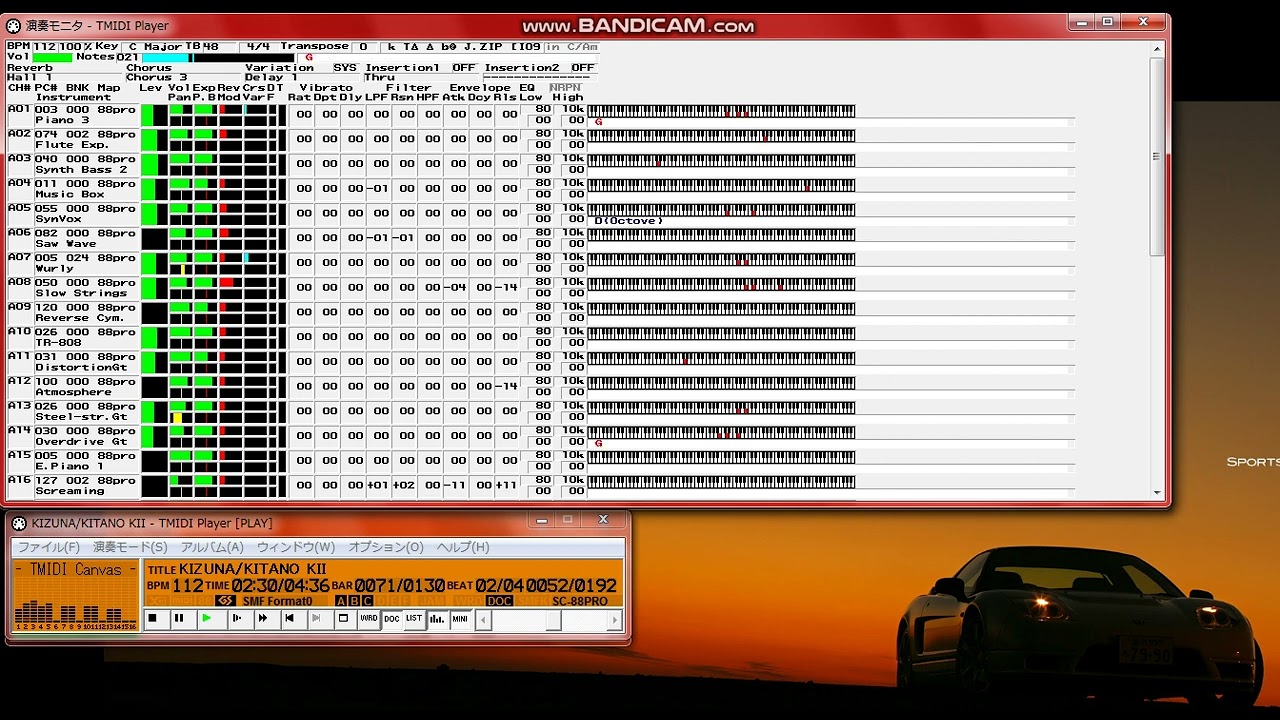Open the WRD viewer button
Image resolution: width=1280 pixels, height=720 pixels.
pos(369,619)
